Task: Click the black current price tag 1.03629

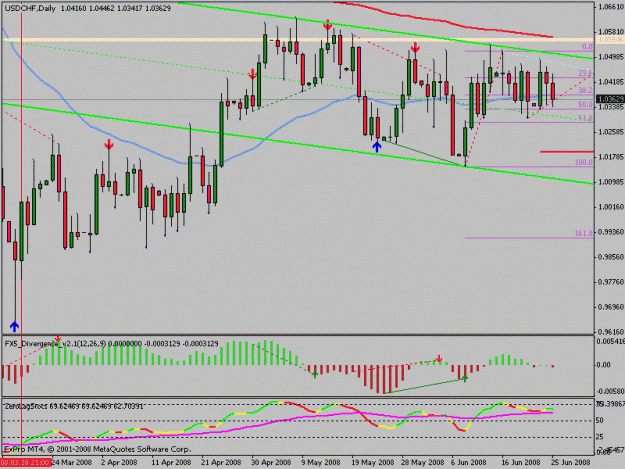Action: (610, 99)
